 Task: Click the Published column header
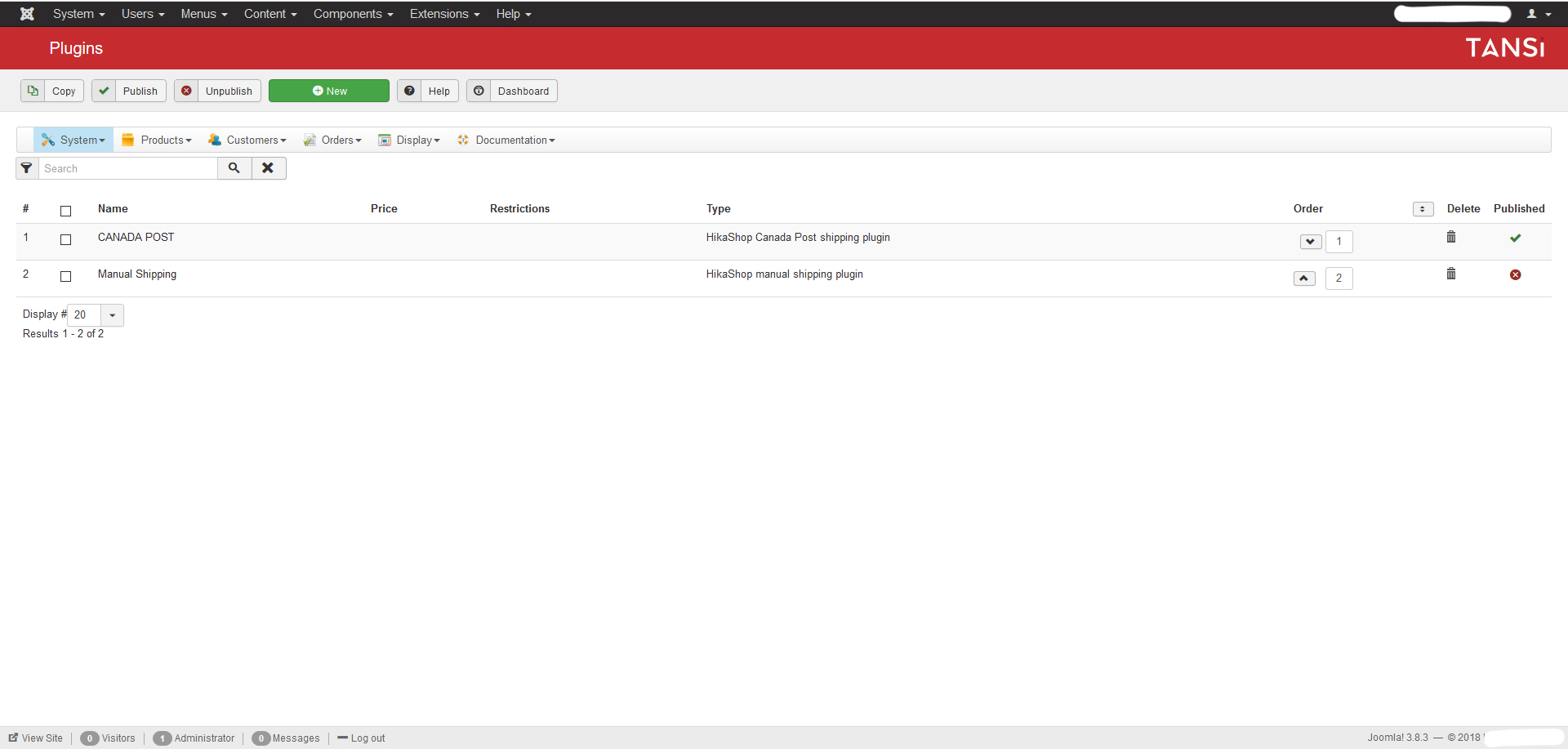point(1519,208)
